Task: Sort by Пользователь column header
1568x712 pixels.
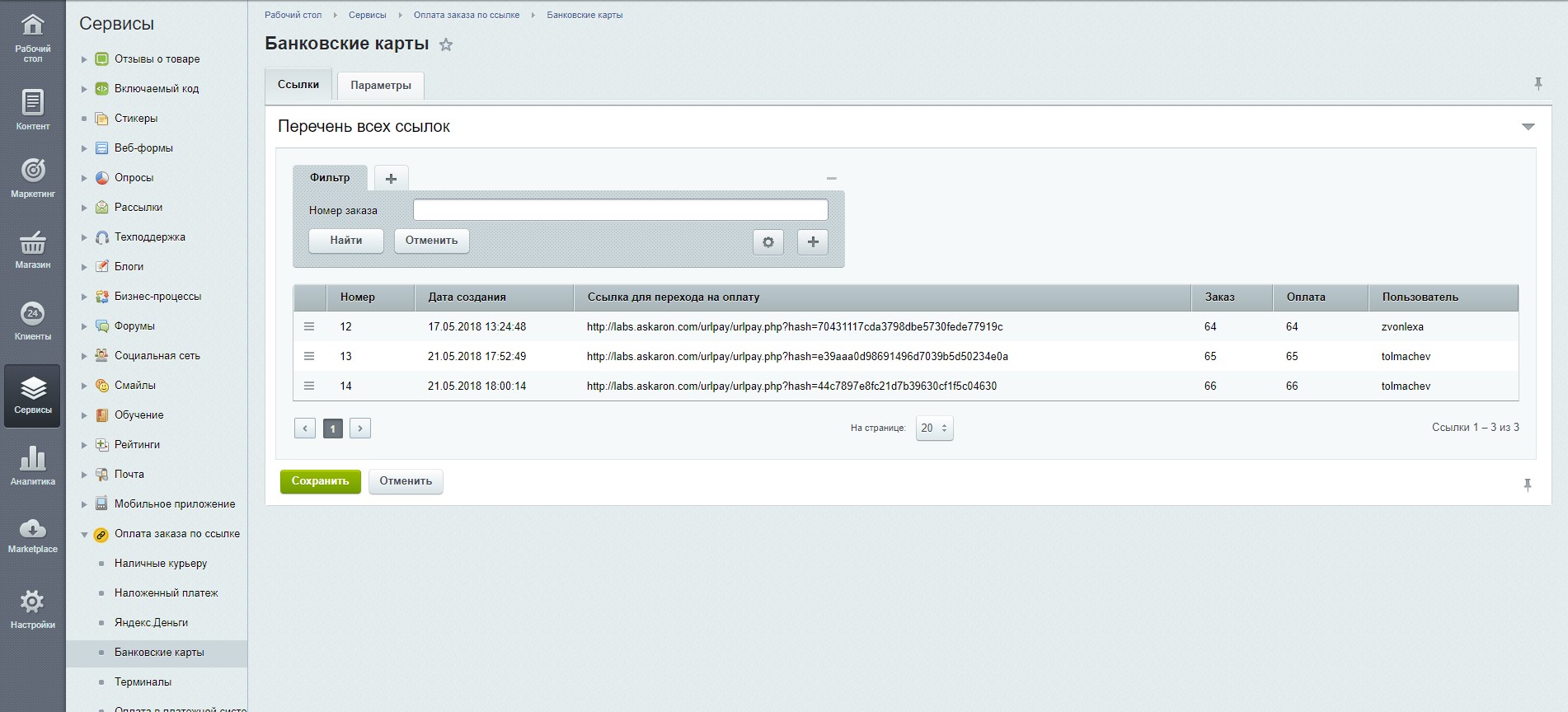Action: tap(1443, 297)
